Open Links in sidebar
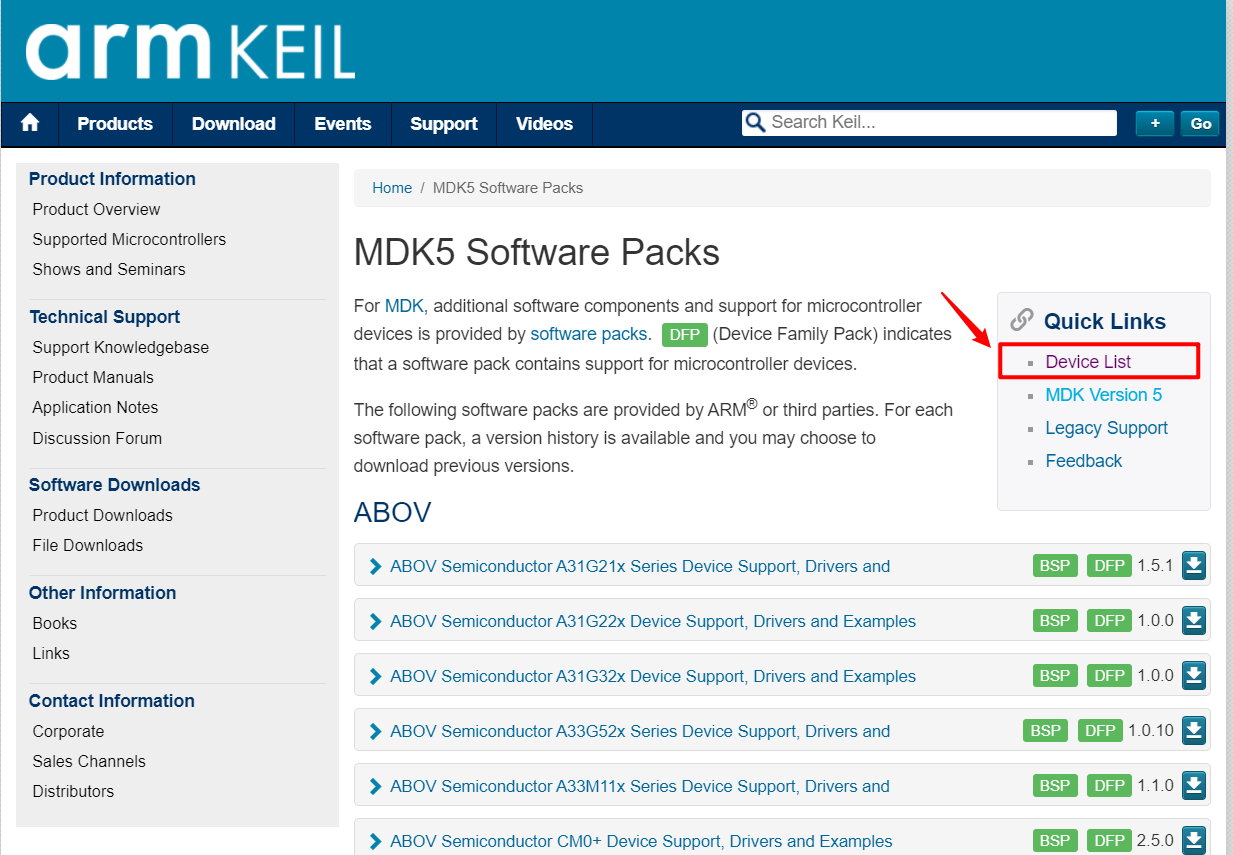 pos(51,653)
